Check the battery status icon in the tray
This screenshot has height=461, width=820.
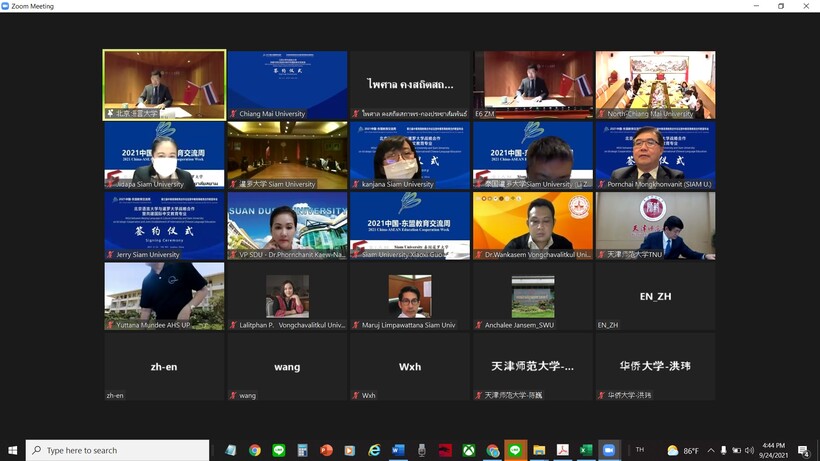736,450
